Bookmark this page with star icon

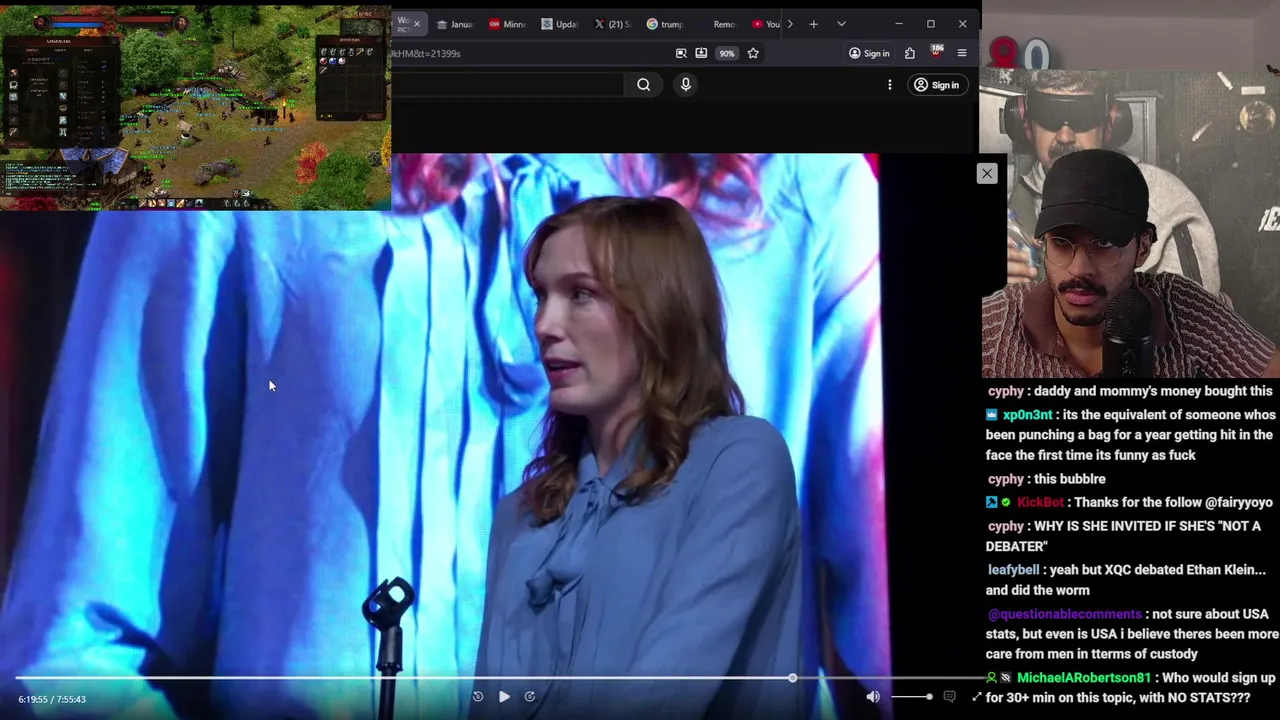[753, 53]
